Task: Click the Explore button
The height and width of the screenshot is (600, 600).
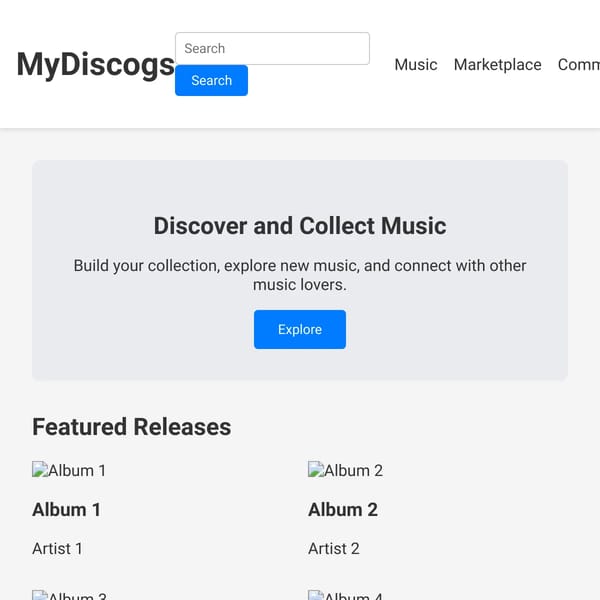Action: tap(300, 329)
